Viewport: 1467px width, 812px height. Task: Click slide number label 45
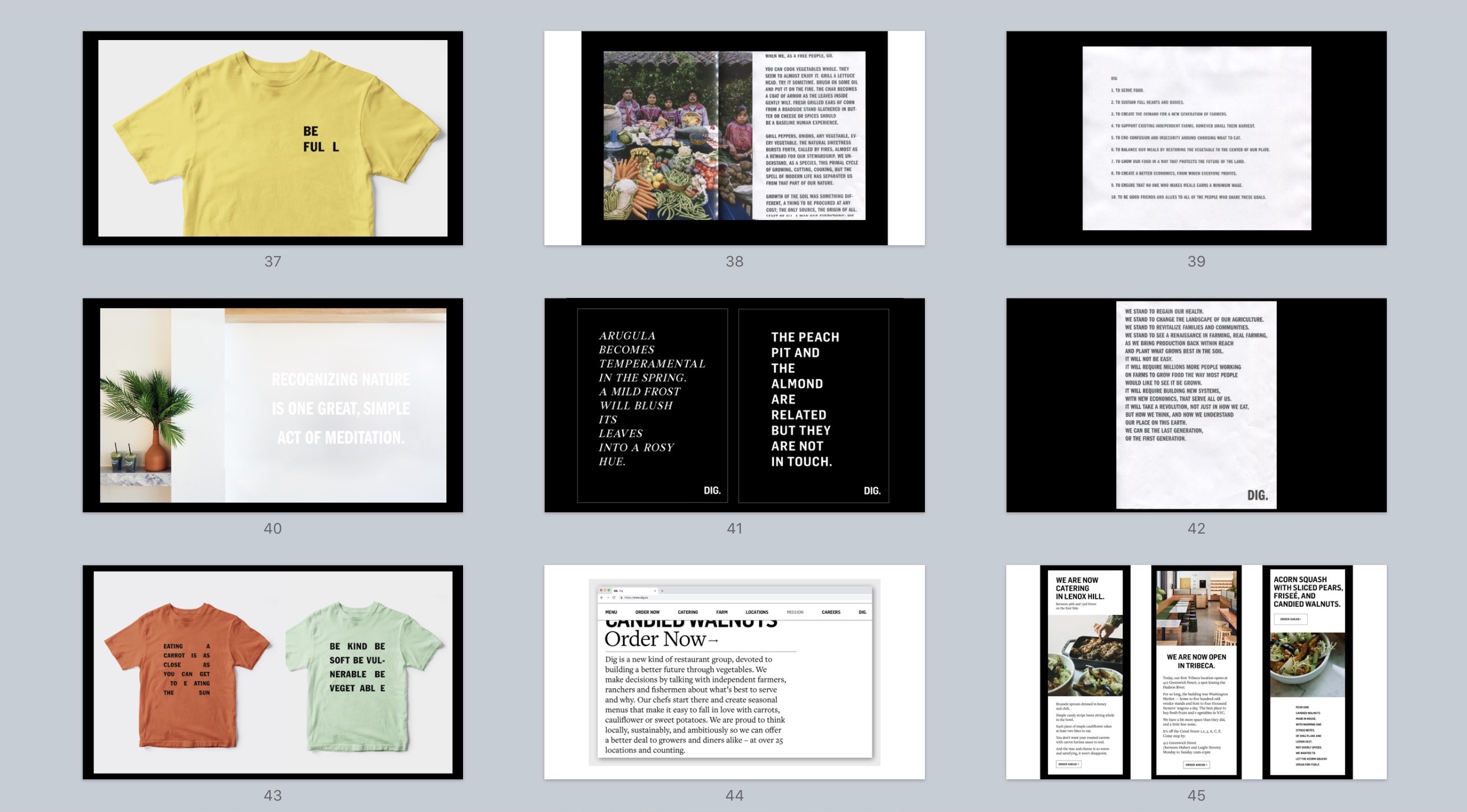pos(1197,795)
